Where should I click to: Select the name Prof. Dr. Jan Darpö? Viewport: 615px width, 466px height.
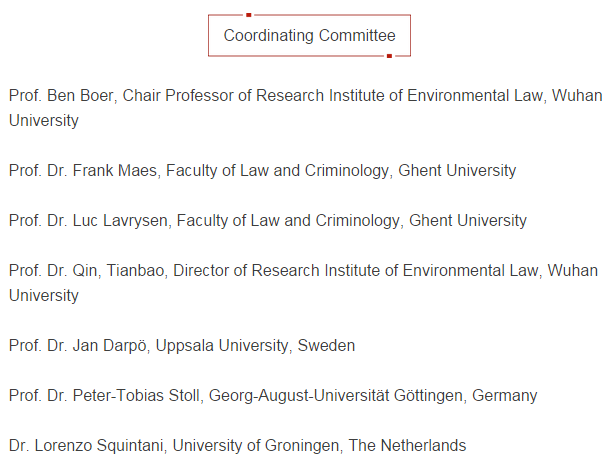tap(80, 346)
